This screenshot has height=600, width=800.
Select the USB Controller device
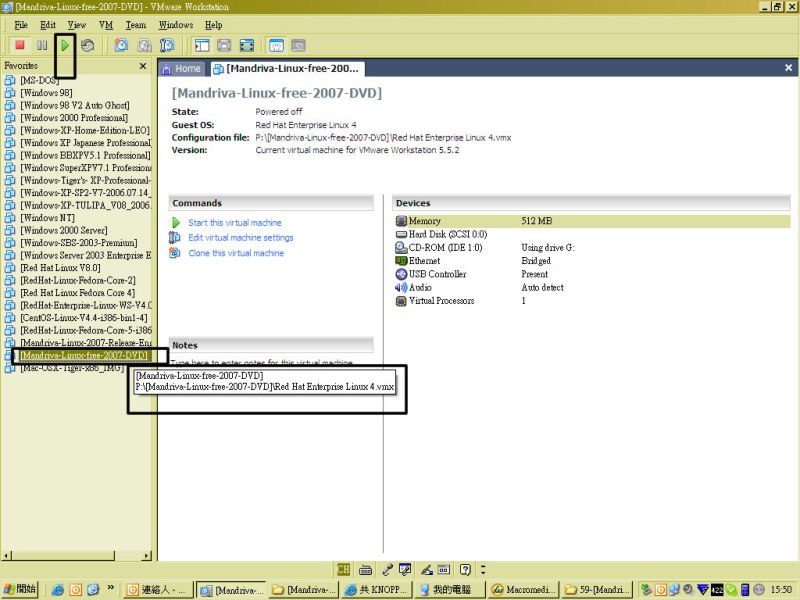tap(438, 274)
